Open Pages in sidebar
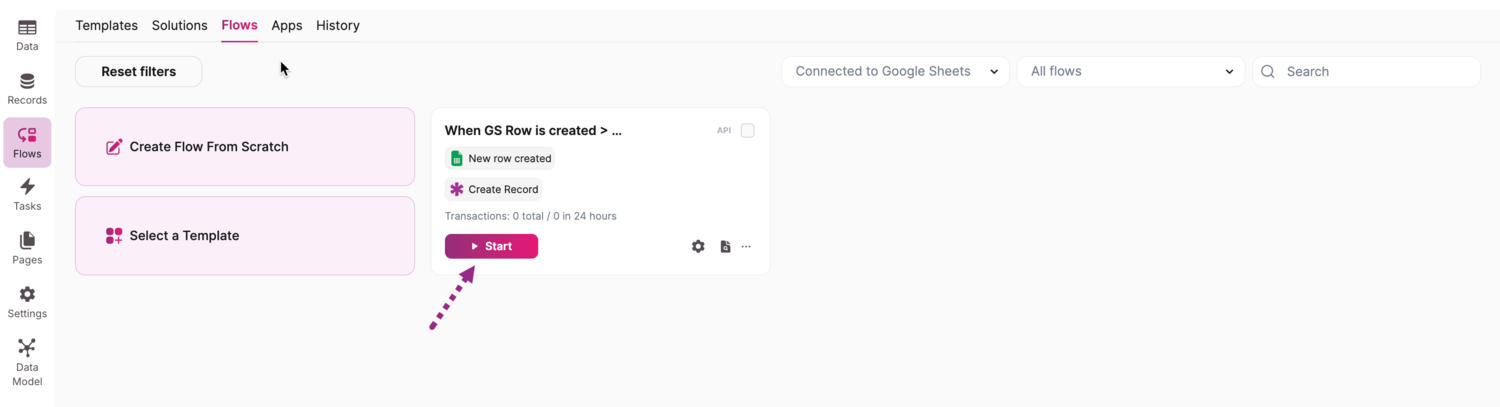1500x407 pixels. coord(27,248)
